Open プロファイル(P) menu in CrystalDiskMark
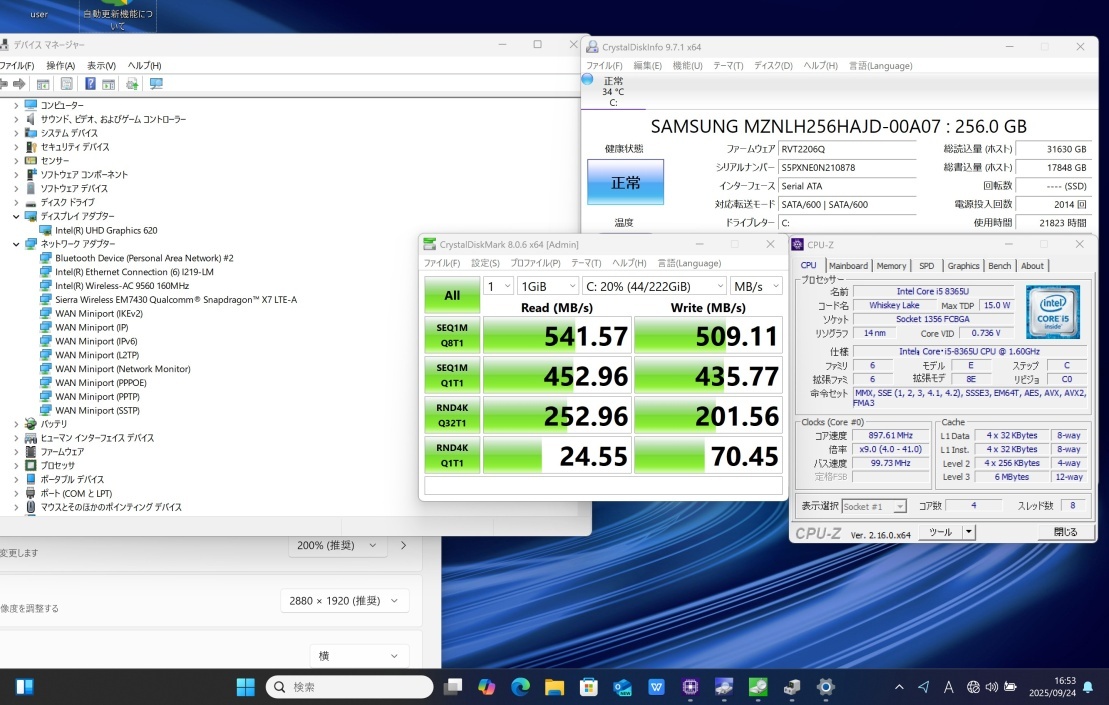The image size is (1109, 705). coord(535,263)
